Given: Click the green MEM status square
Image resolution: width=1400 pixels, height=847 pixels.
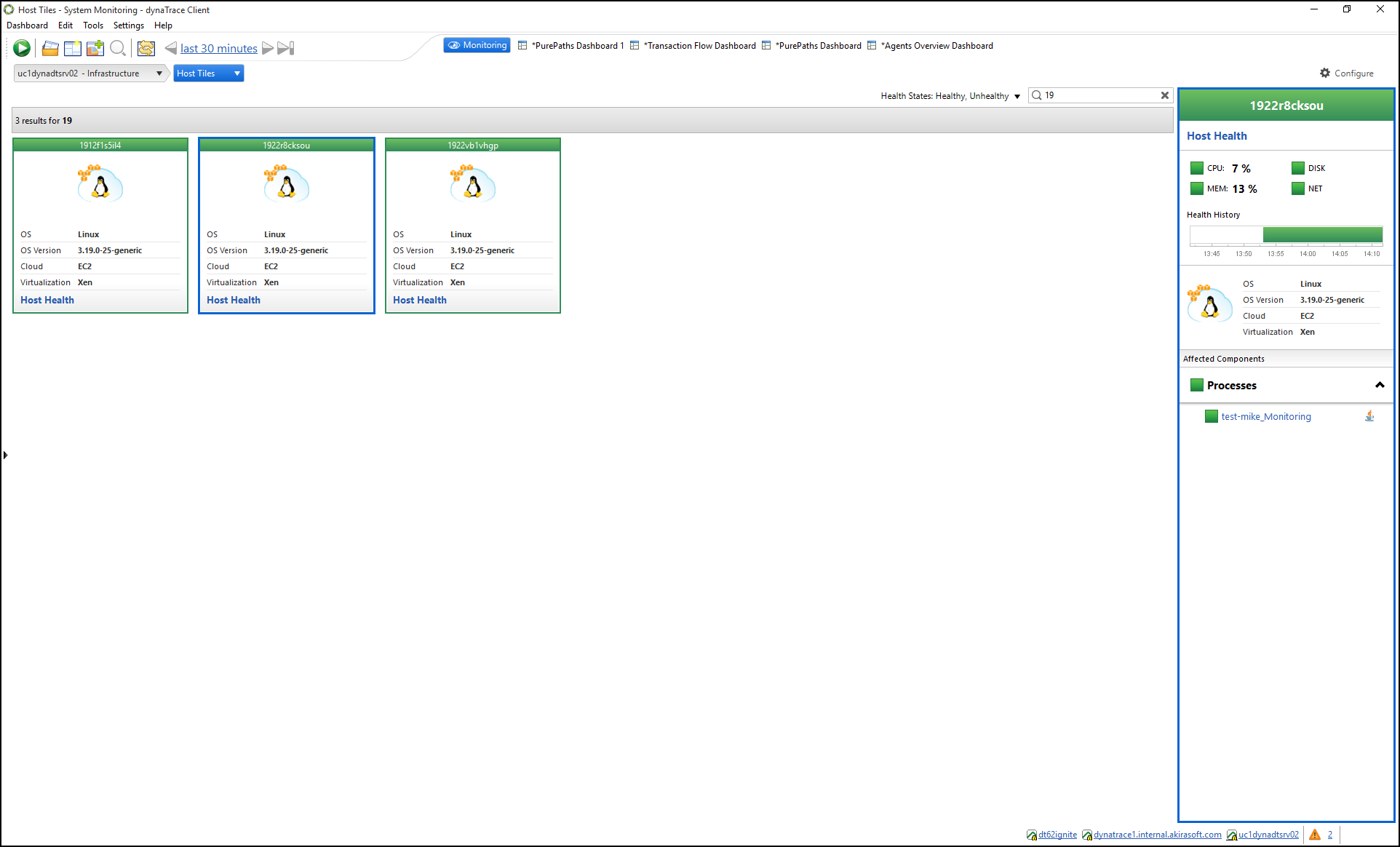Looking at the screenshot, I should pyautogui.click(x=1197, y=188).
